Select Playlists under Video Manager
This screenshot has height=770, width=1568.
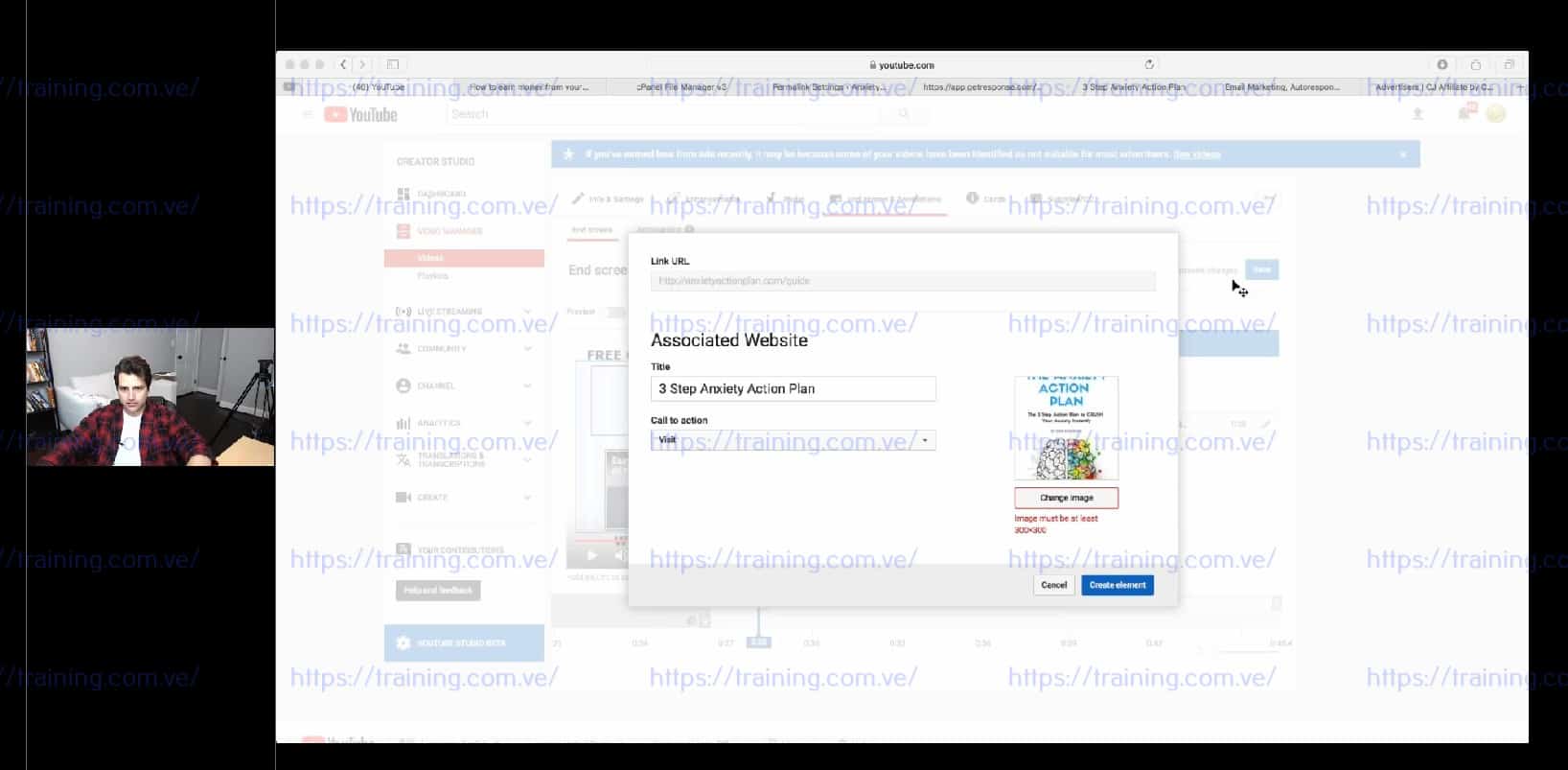click(433, 276)
